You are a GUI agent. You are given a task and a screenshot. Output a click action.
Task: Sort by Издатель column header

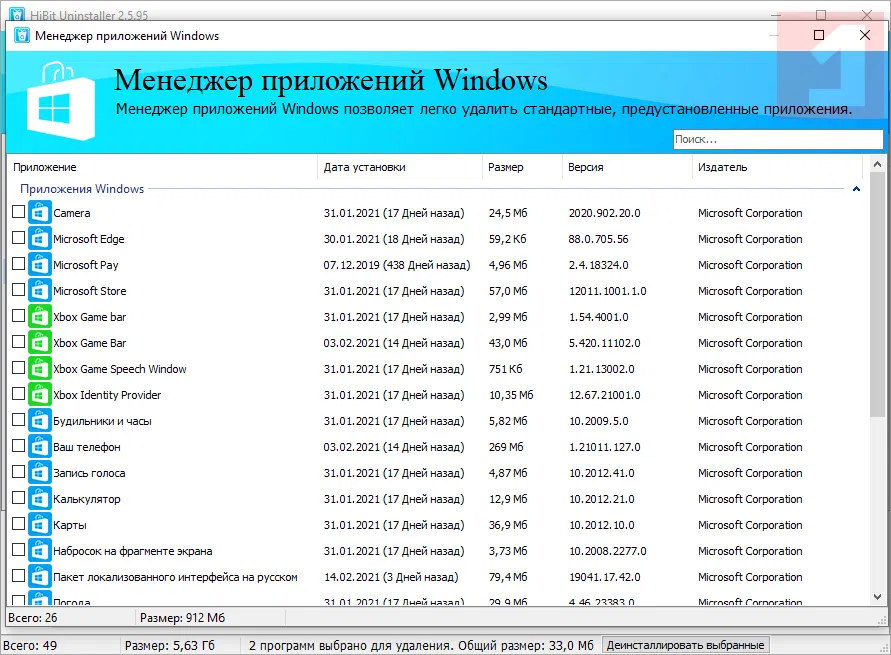tap(777, 167)
